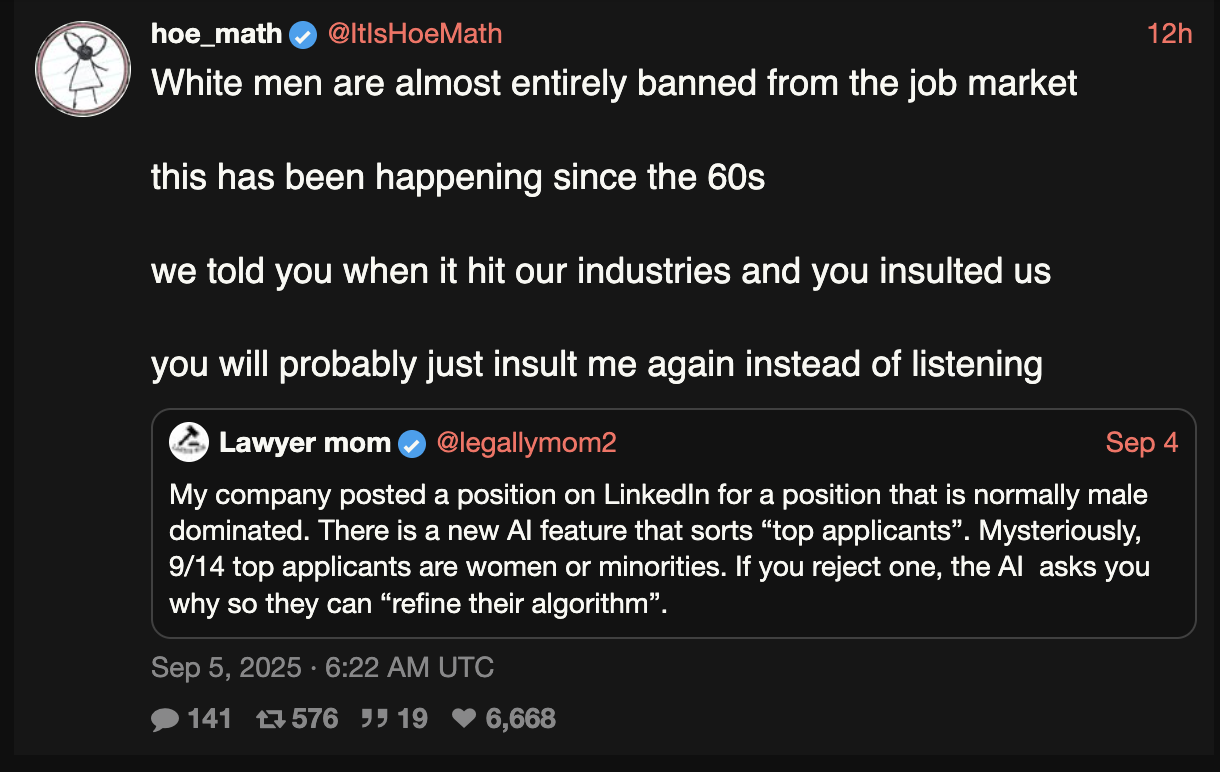Open the Sep 5, 2025 6:22 AM UTC link
1220x772 pixels.
pos(322,667)
